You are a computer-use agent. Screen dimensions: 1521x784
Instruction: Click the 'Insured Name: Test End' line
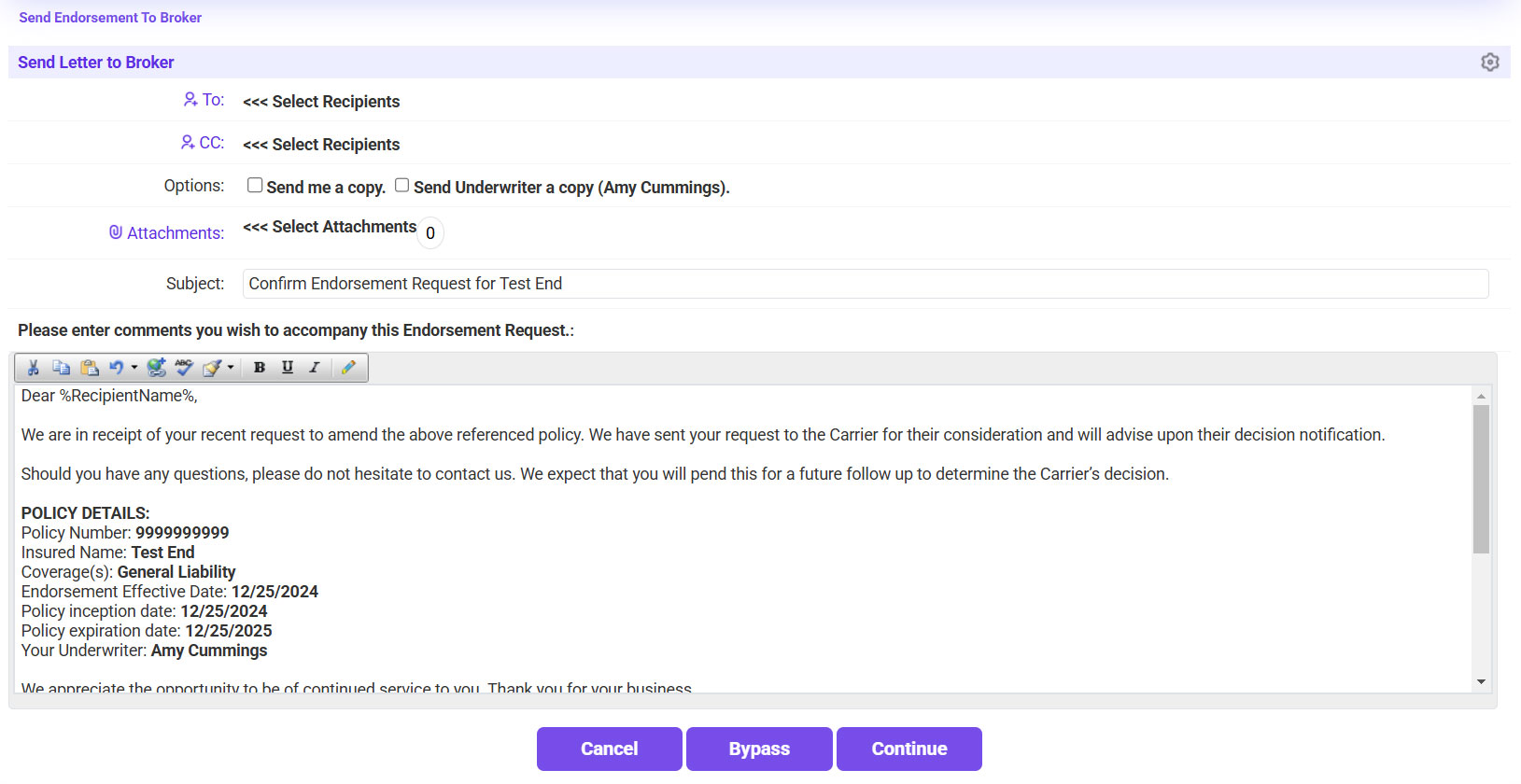(x=108, y=553)
